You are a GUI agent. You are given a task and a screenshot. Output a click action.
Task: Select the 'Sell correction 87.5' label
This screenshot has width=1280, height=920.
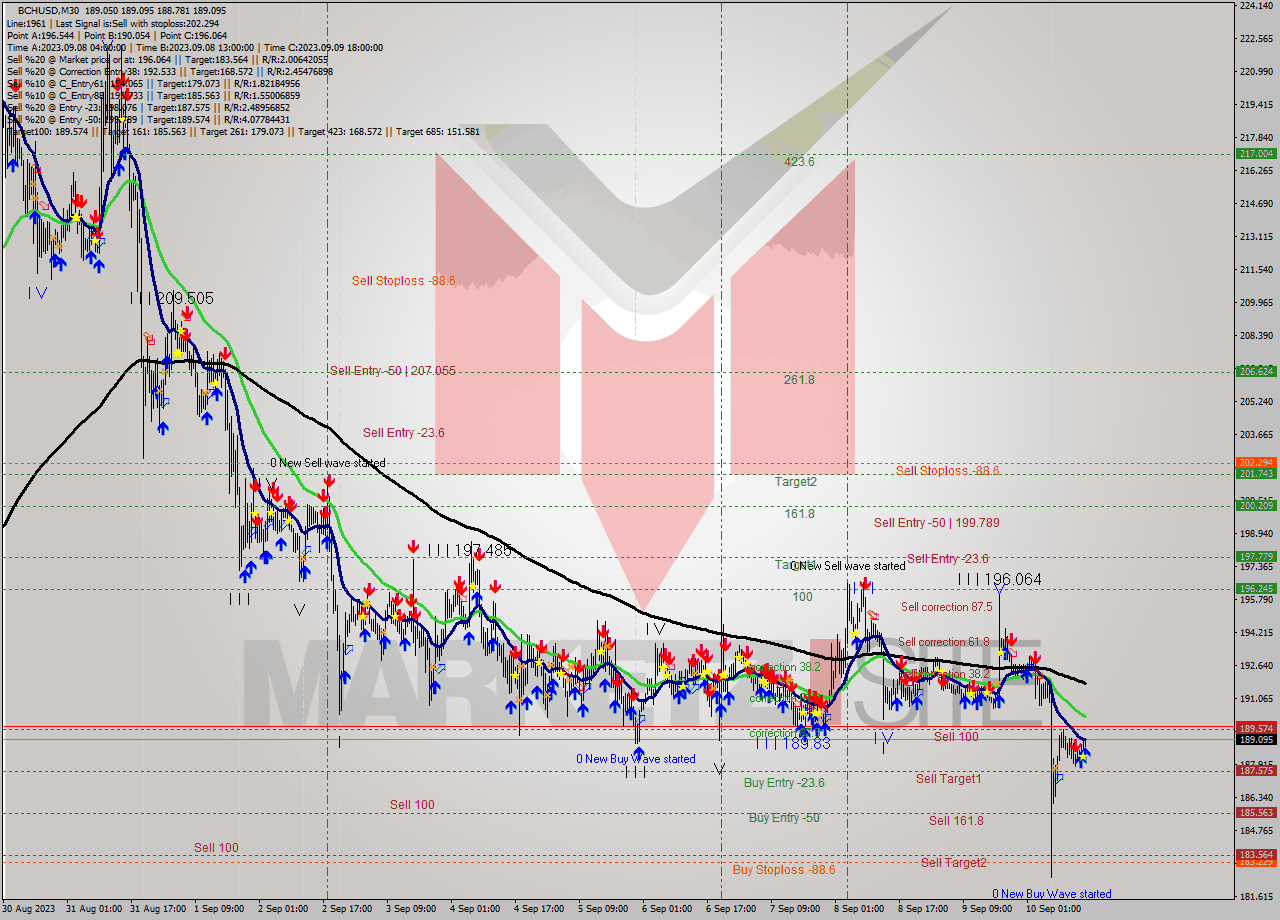(947, 607)
